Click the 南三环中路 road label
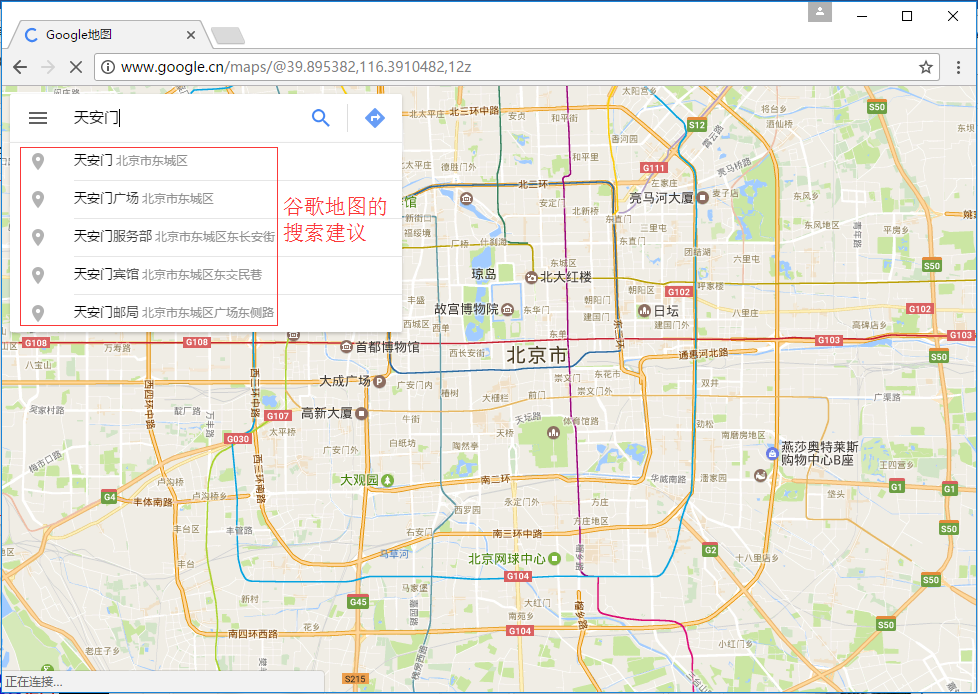Viewport: 978px width, 694px height. point(517,534)
